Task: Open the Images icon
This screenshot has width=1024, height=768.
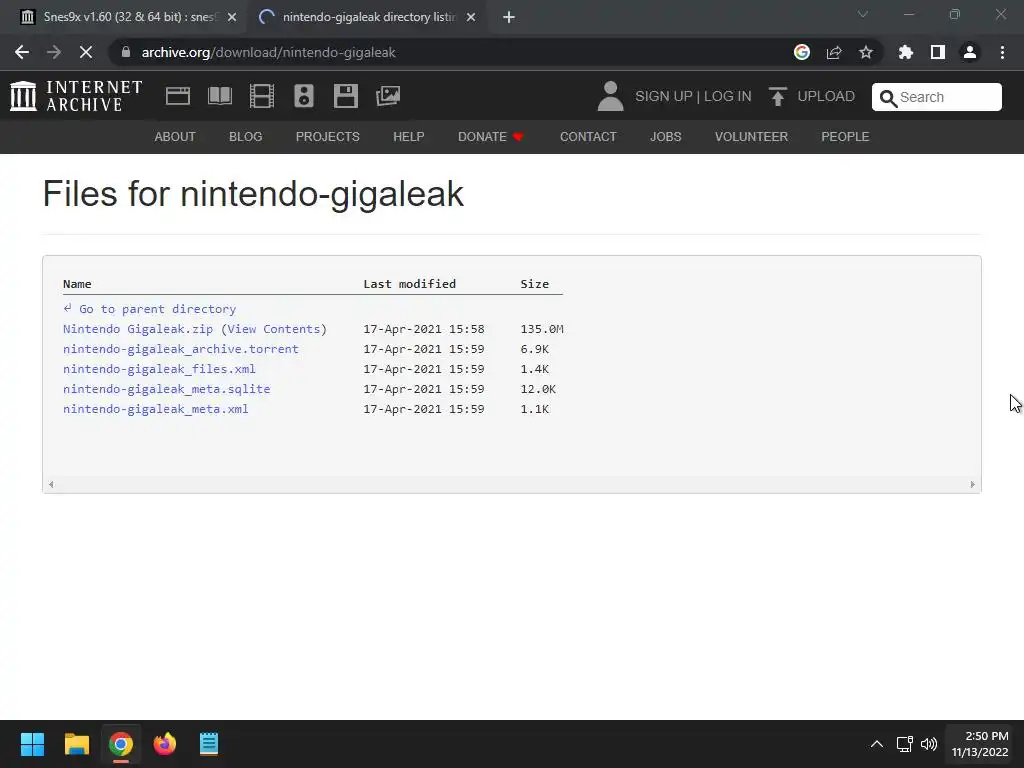Action: point(388,96)
